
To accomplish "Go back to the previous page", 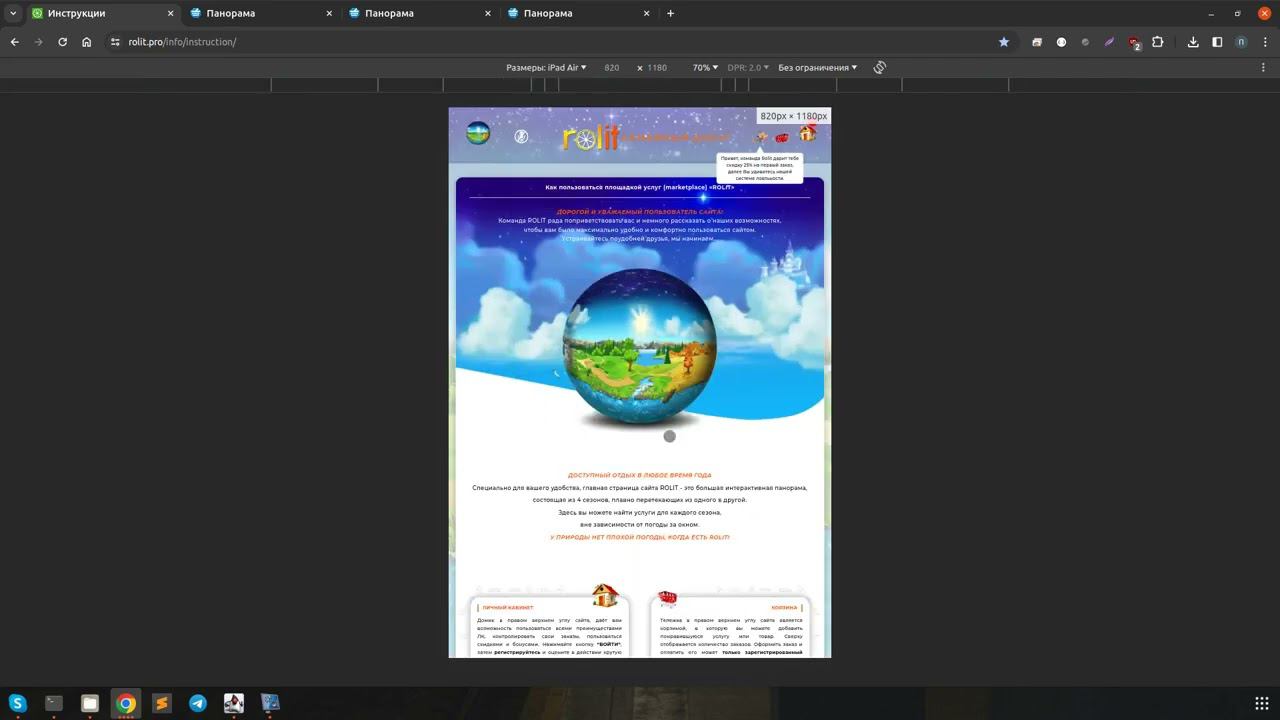I will coord(15,42).
